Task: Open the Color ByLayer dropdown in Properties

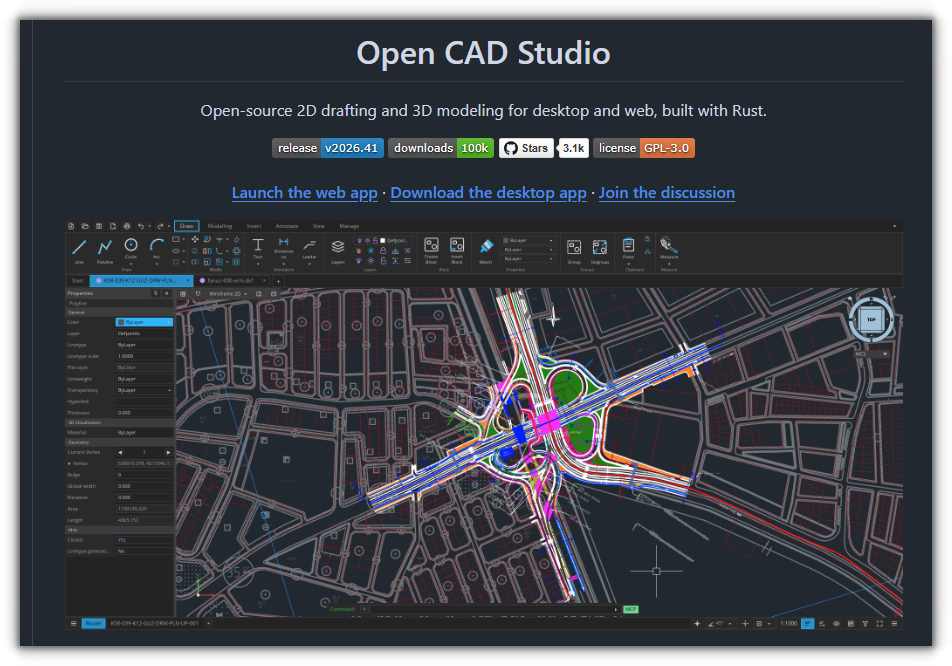Action: tap(144, 322)
